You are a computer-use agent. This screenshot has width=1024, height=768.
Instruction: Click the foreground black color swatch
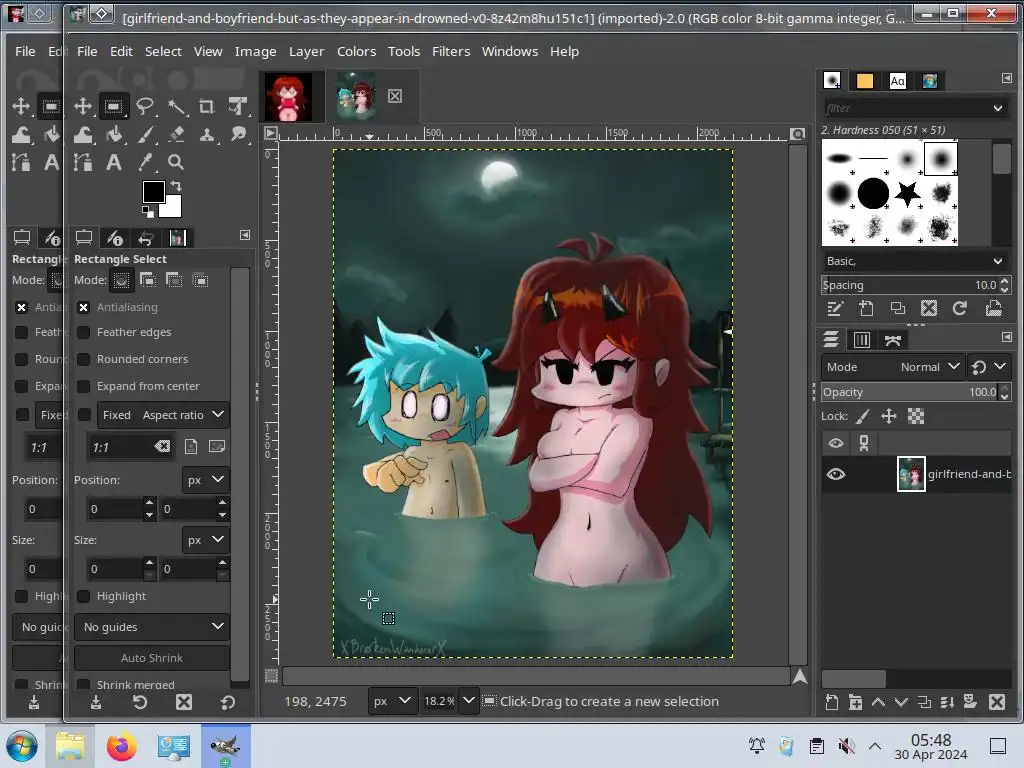click(154, 192)
